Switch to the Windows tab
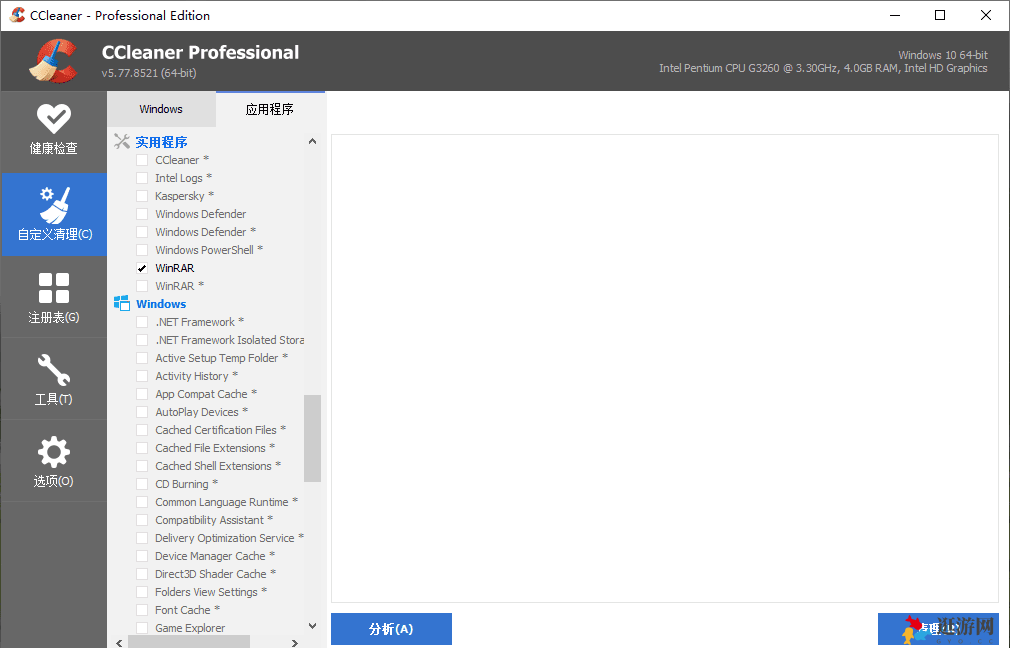The width and height of the screenshot is (1010, 648). point(161,109)
